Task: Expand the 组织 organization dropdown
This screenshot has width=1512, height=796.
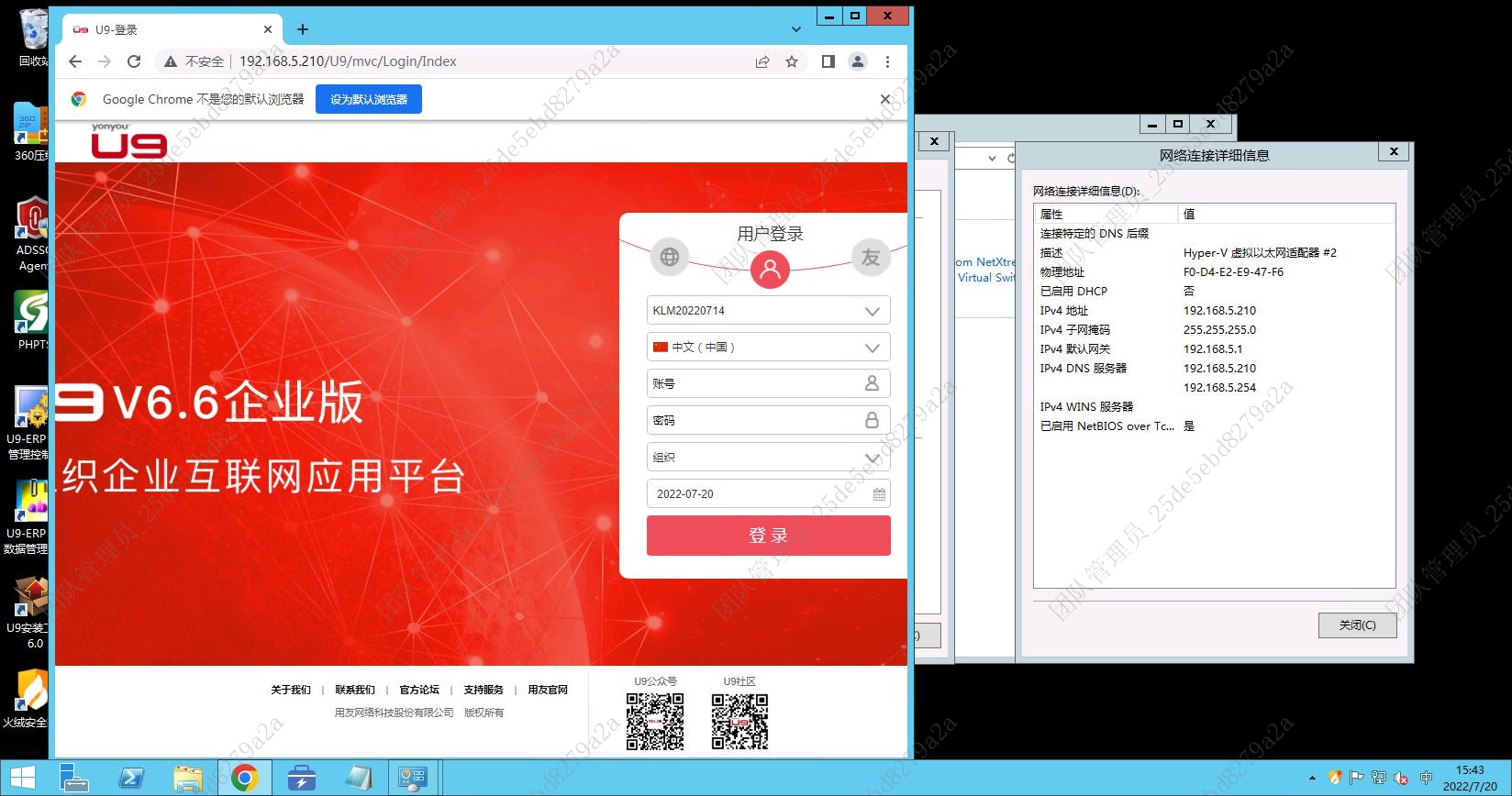Action: pyautogui.click(x=872, y=458)
